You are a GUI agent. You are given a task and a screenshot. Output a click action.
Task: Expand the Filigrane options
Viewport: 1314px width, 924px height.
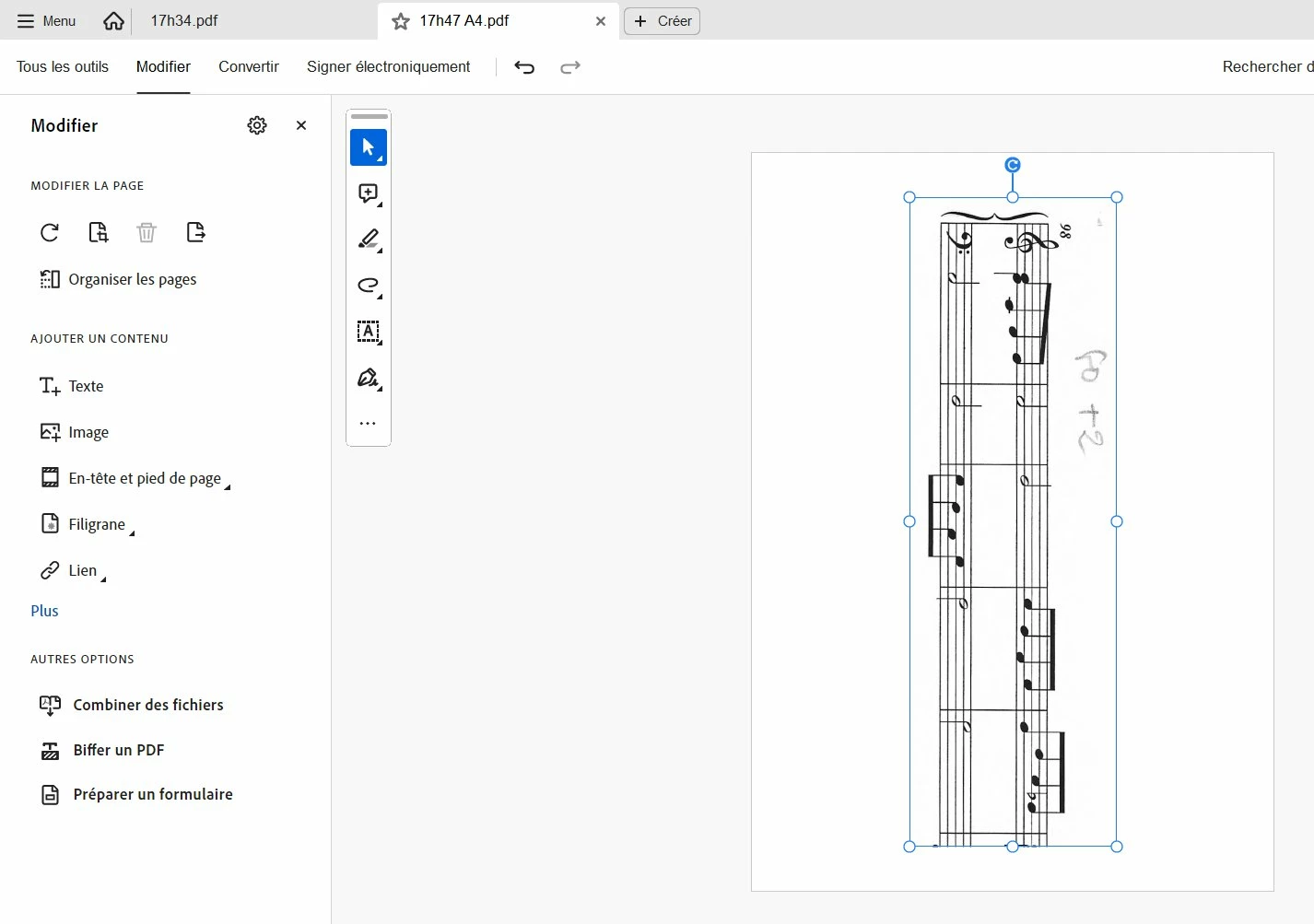pos(87,524)
